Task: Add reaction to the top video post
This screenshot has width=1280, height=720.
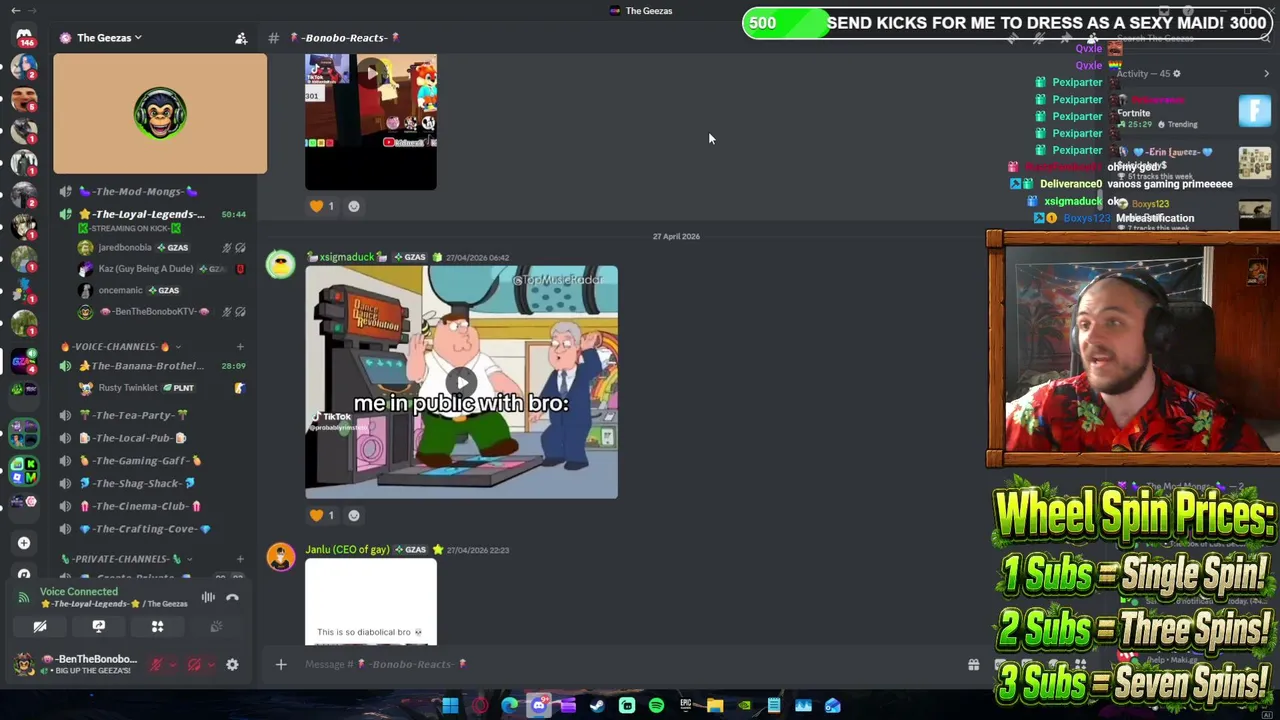Action: pos(354,206)
